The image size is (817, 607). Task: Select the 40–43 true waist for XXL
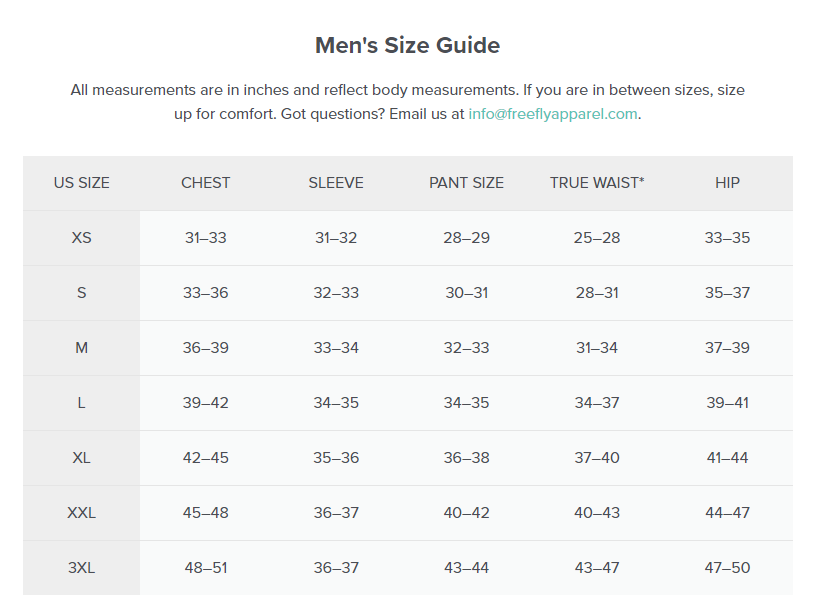[x=597, y=513]
